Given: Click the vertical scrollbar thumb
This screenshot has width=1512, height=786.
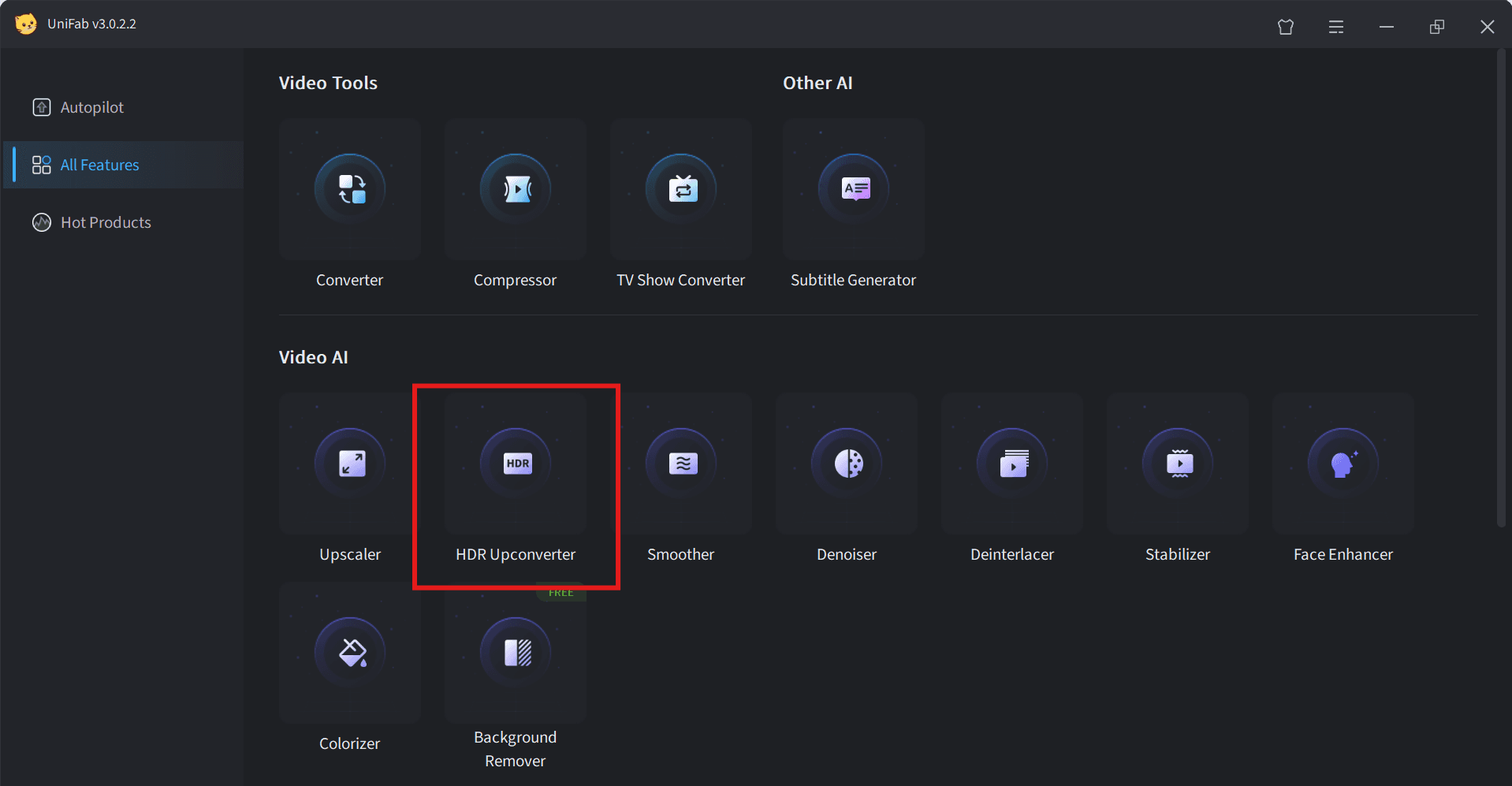Looking at the screenshot, I should pyautogui.click(x=1502, y=288).
